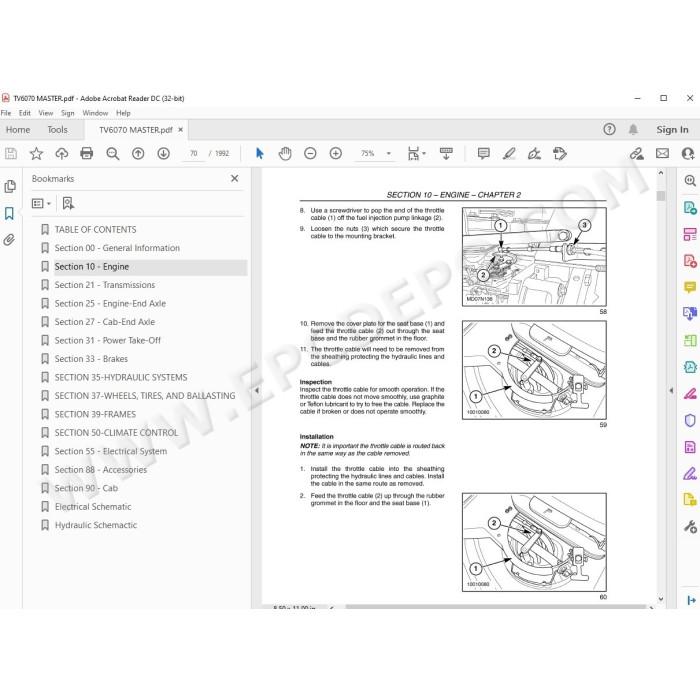Toggle the Page Thumbnails panel icon
Screen dimensions: 700x700
click(9, 186)
